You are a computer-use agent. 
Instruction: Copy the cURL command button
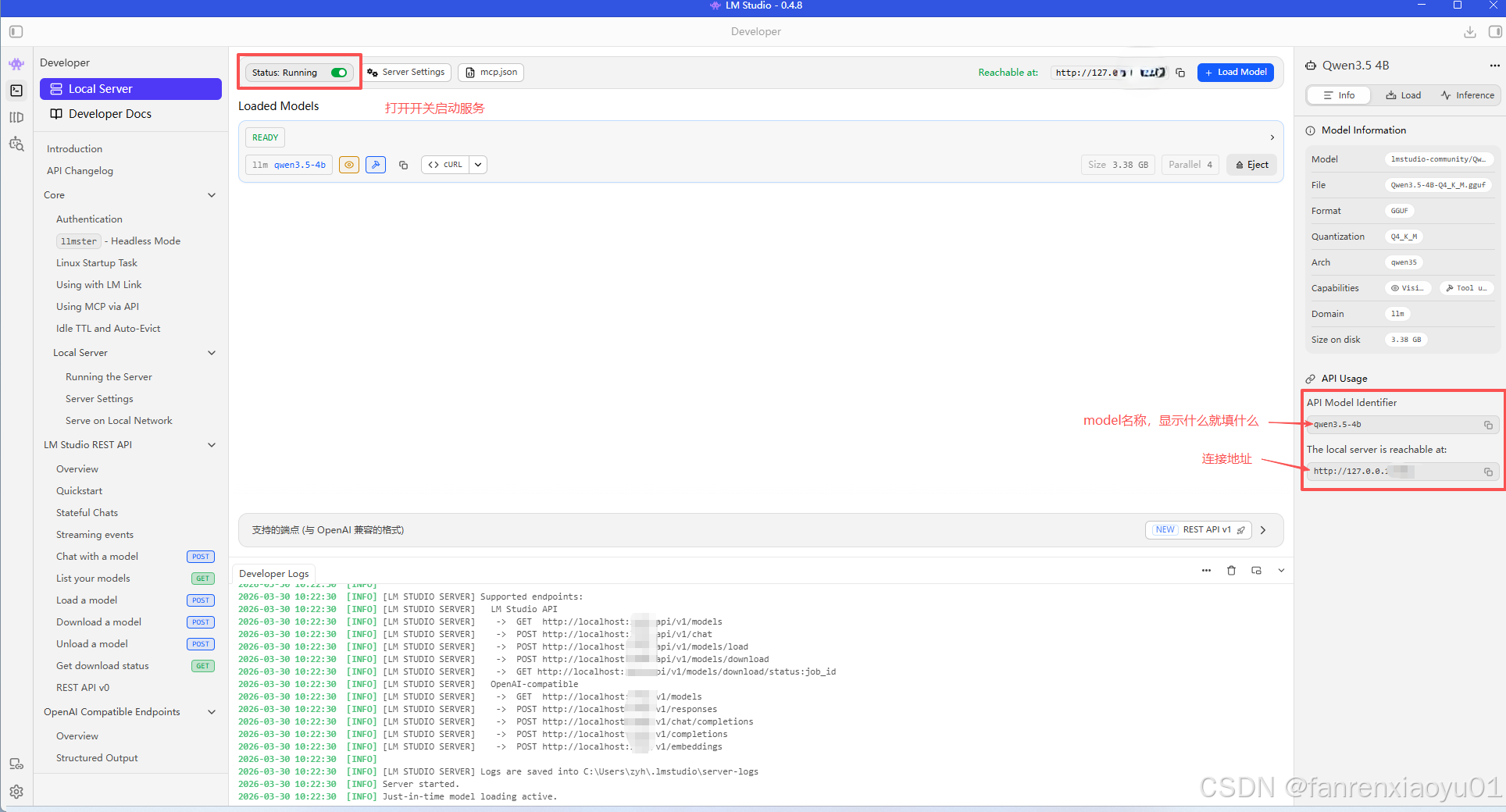445,165
